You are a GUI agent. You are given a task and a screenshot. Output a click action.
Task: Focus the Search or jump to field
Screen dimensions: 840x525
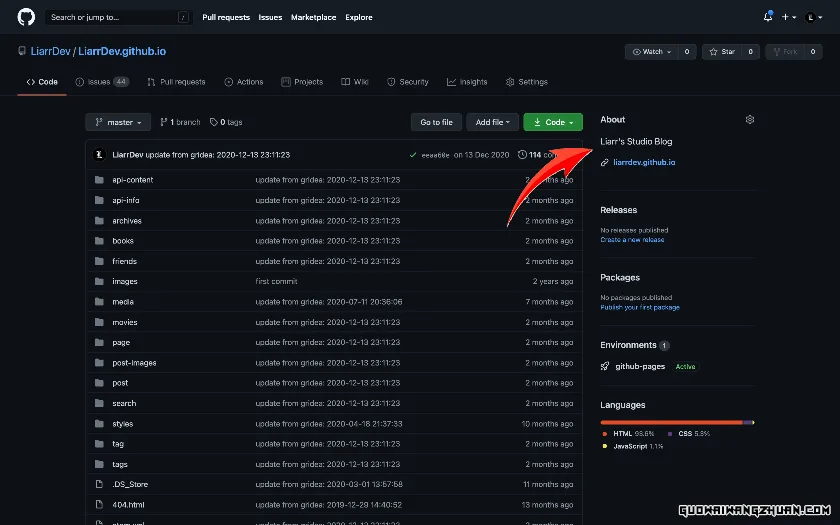[118, 17]
